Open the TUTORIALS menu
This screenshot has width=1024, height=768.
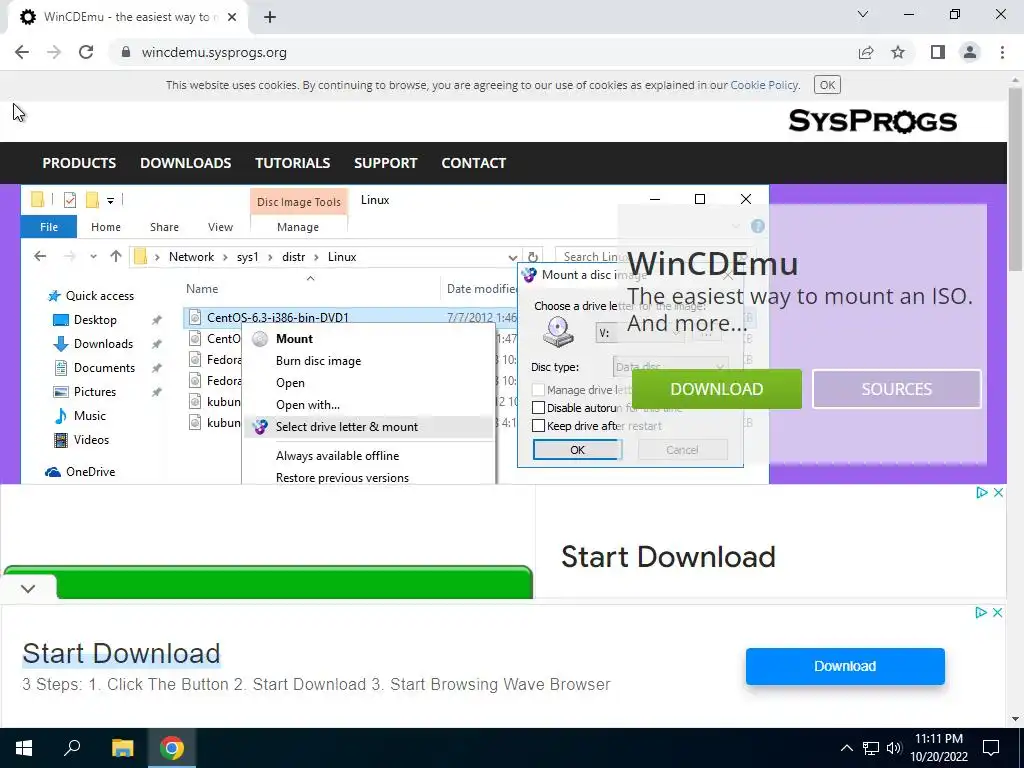pyautogui.click(x=293, y=163)
